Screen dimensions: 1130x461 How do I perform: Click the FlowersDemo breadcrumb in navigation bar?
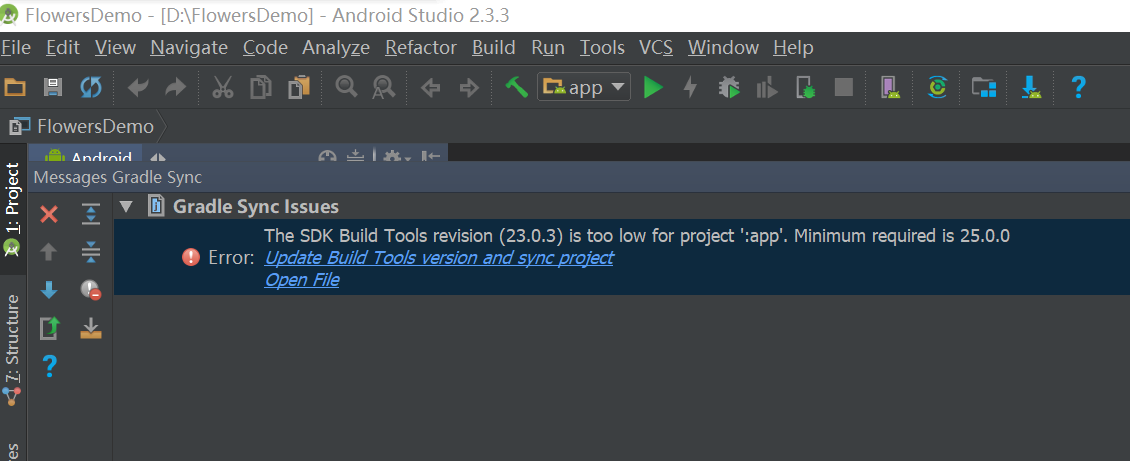point(95,127)
